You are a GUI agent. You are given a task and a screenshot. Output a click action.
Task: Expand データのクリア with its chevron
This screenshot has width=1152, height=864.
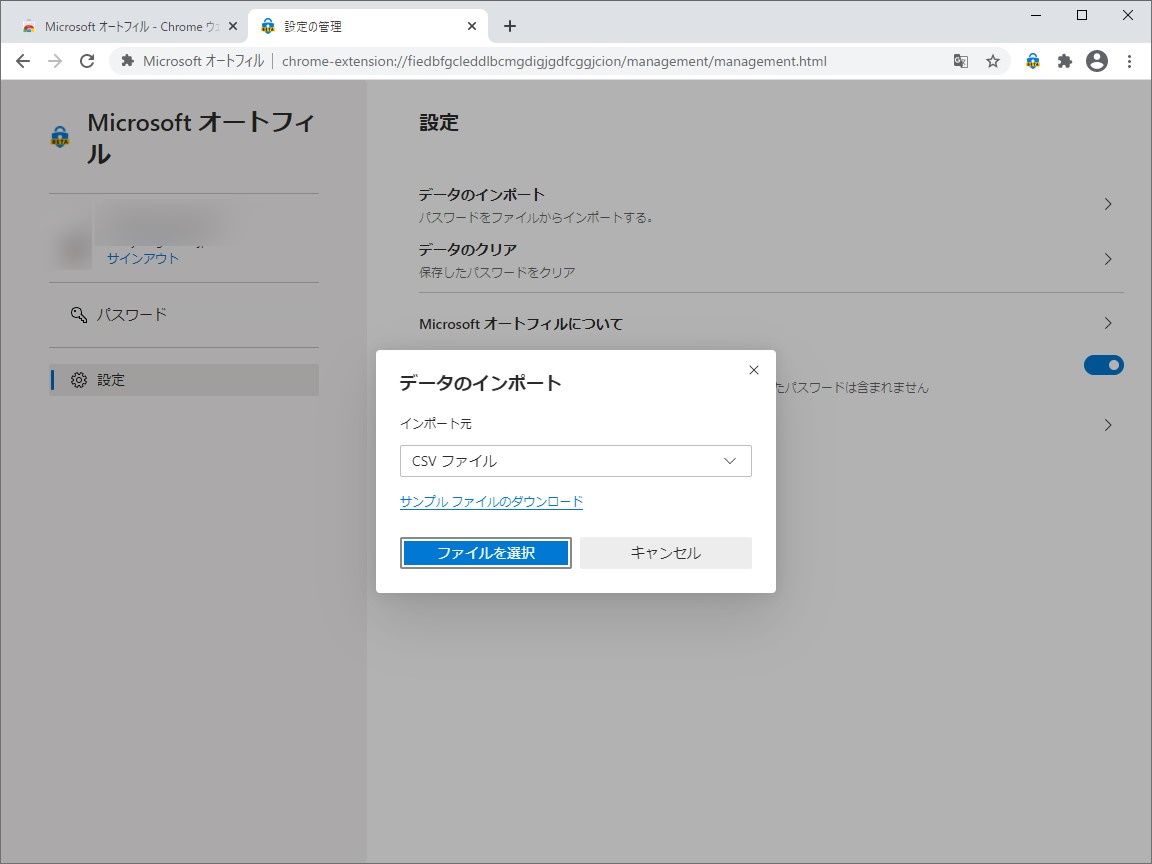point(1108,259)
